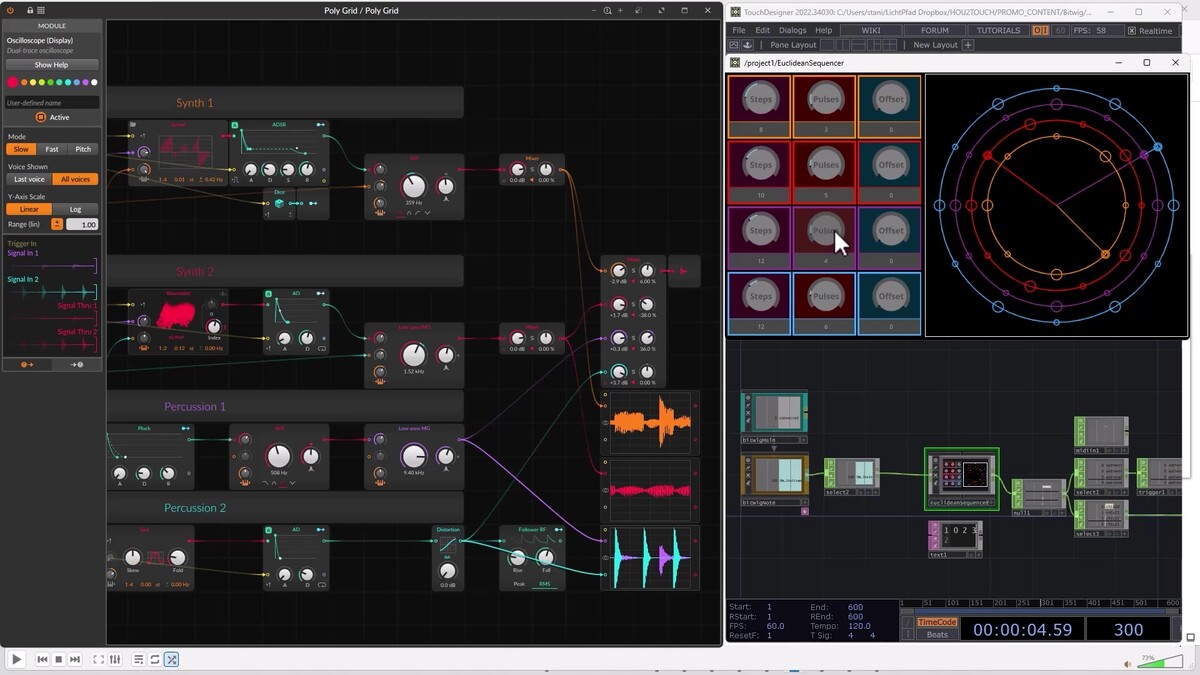1200x675 pixels.
Task: Click the Show Help button
Action: [51, 65]
